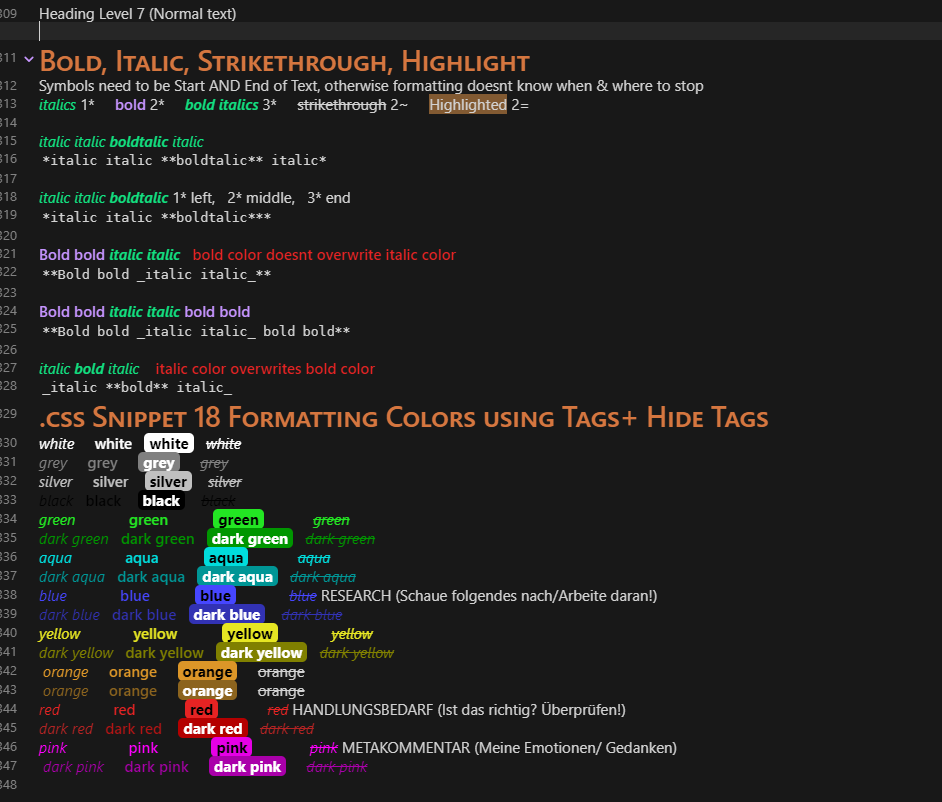The height and width of the screenshot is (802, 942).
Task: Click the dark red highlighted badge
Action: pos(212,728)
